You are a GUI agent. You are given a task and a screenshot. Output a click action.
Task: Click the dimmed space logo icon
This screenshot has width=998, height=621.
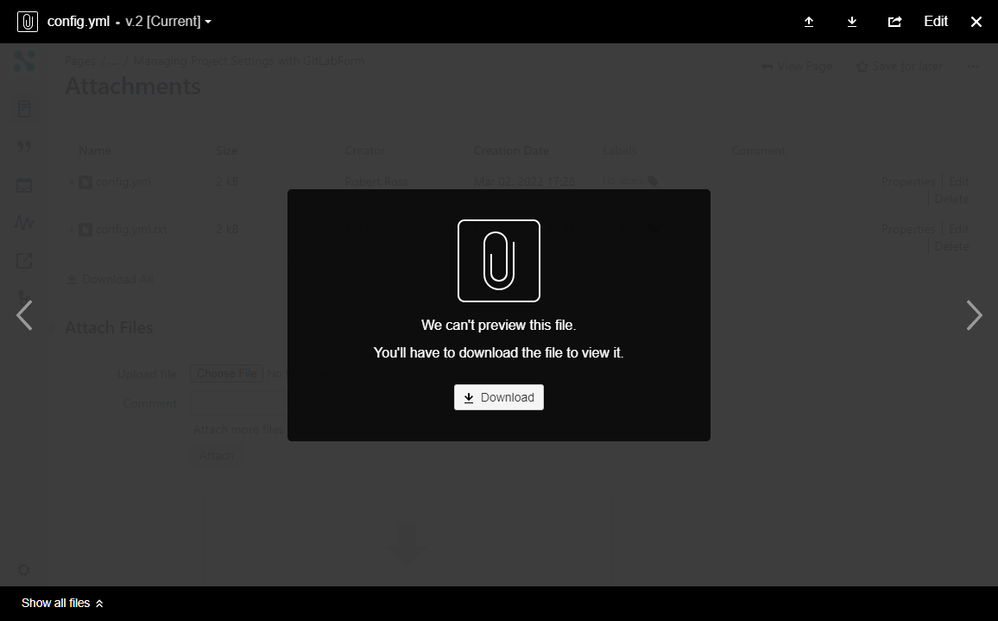[24, 61]
